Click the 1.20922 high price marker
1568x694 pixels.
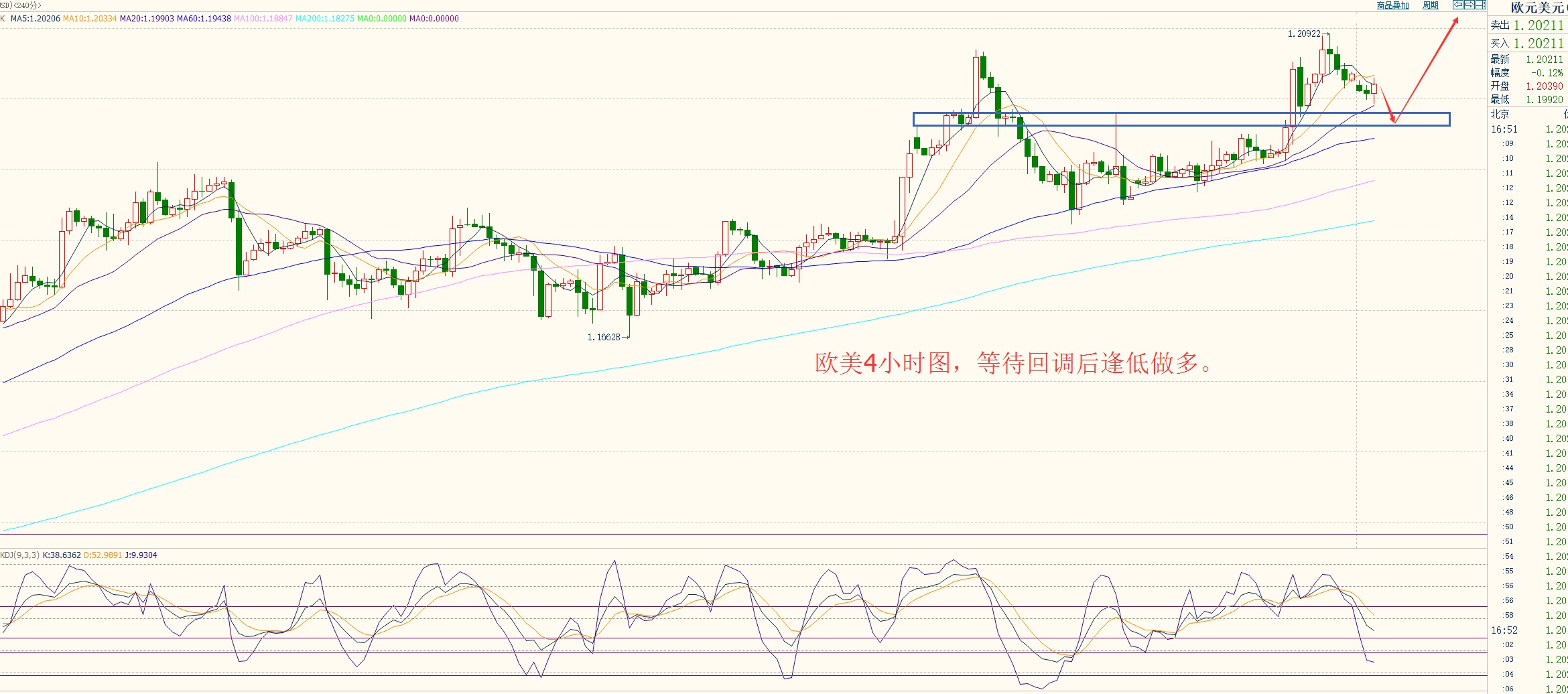(1303, 33)
